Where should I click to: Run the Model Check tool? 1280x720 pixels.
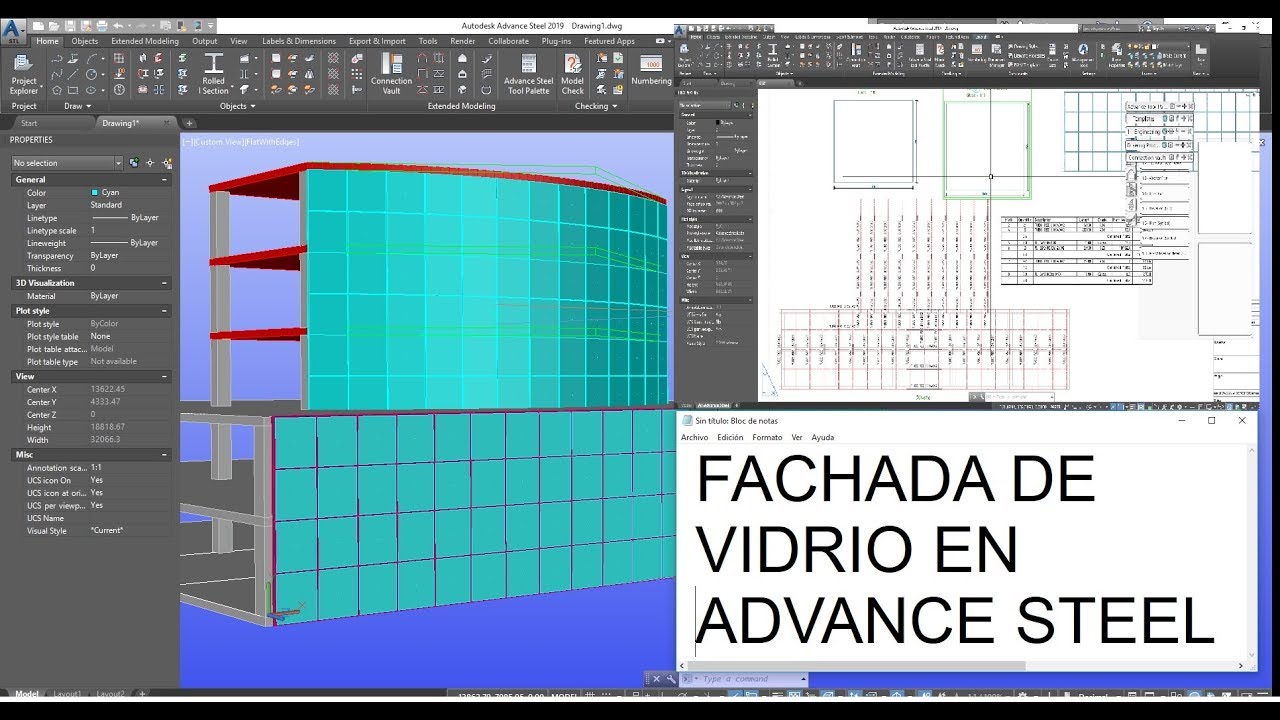[x=572, y=75]
